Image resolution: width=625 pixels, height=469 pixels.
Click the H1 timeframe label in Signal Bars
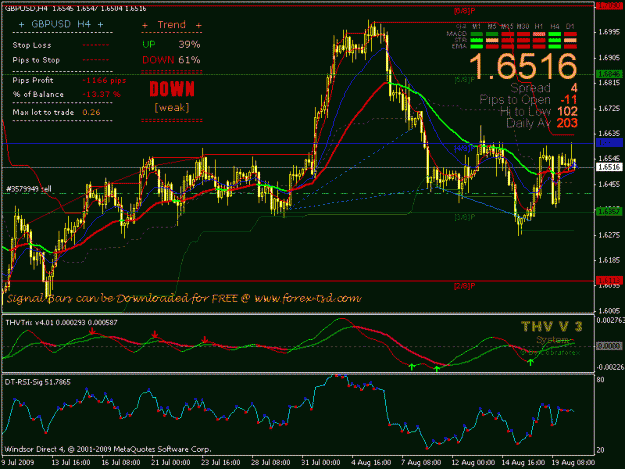[x=539, y=27]
